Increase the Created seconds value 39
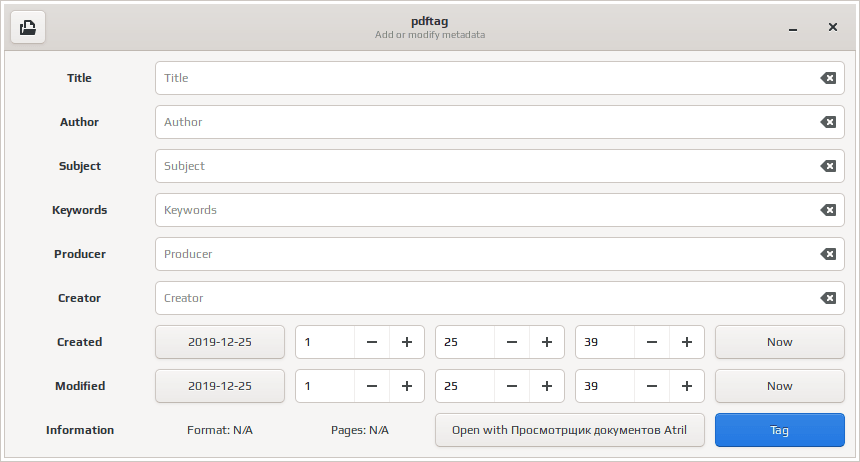 (687, 342)
